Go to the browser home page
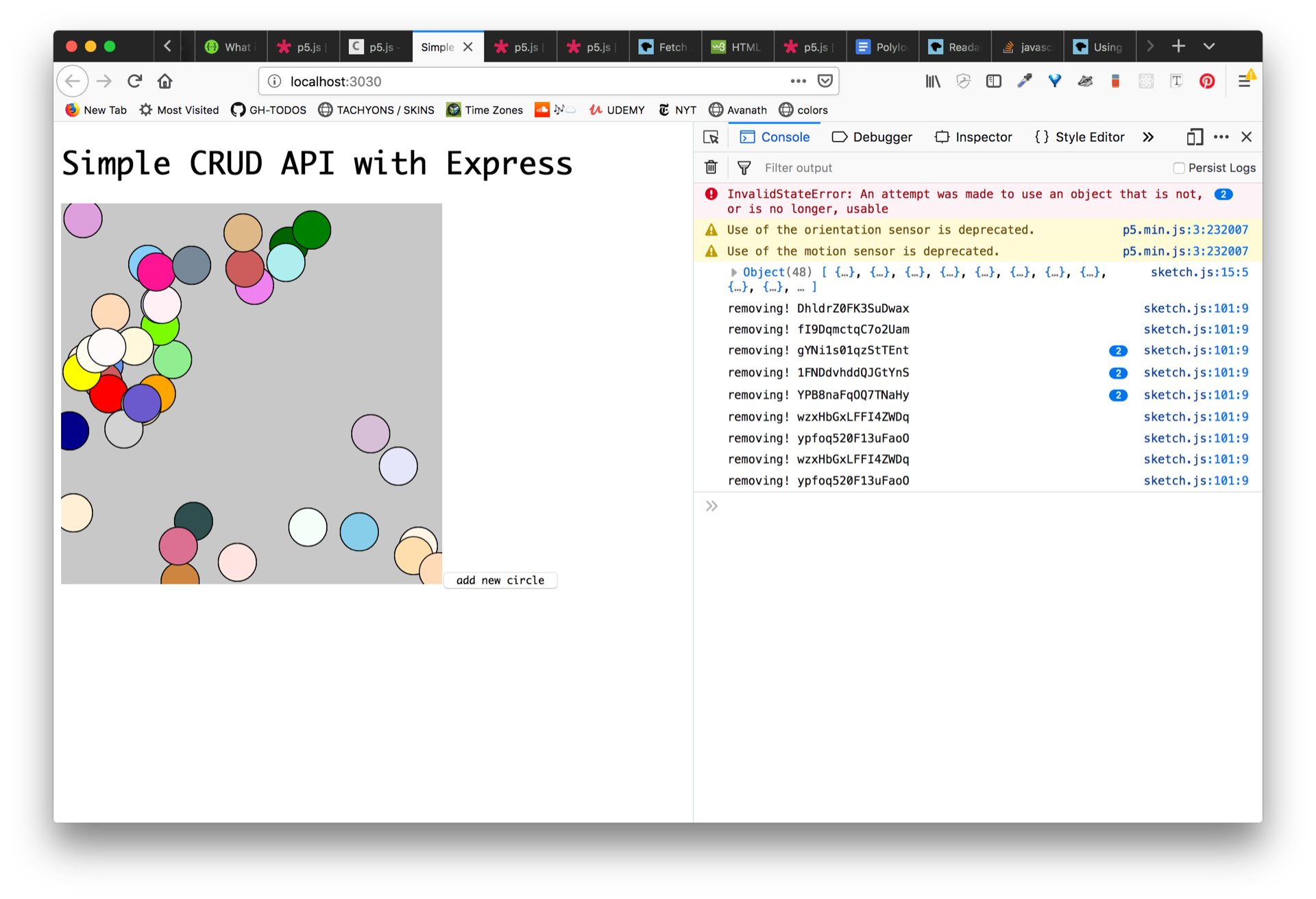This screenshot has height=899, width=1316. coord(164,82)
